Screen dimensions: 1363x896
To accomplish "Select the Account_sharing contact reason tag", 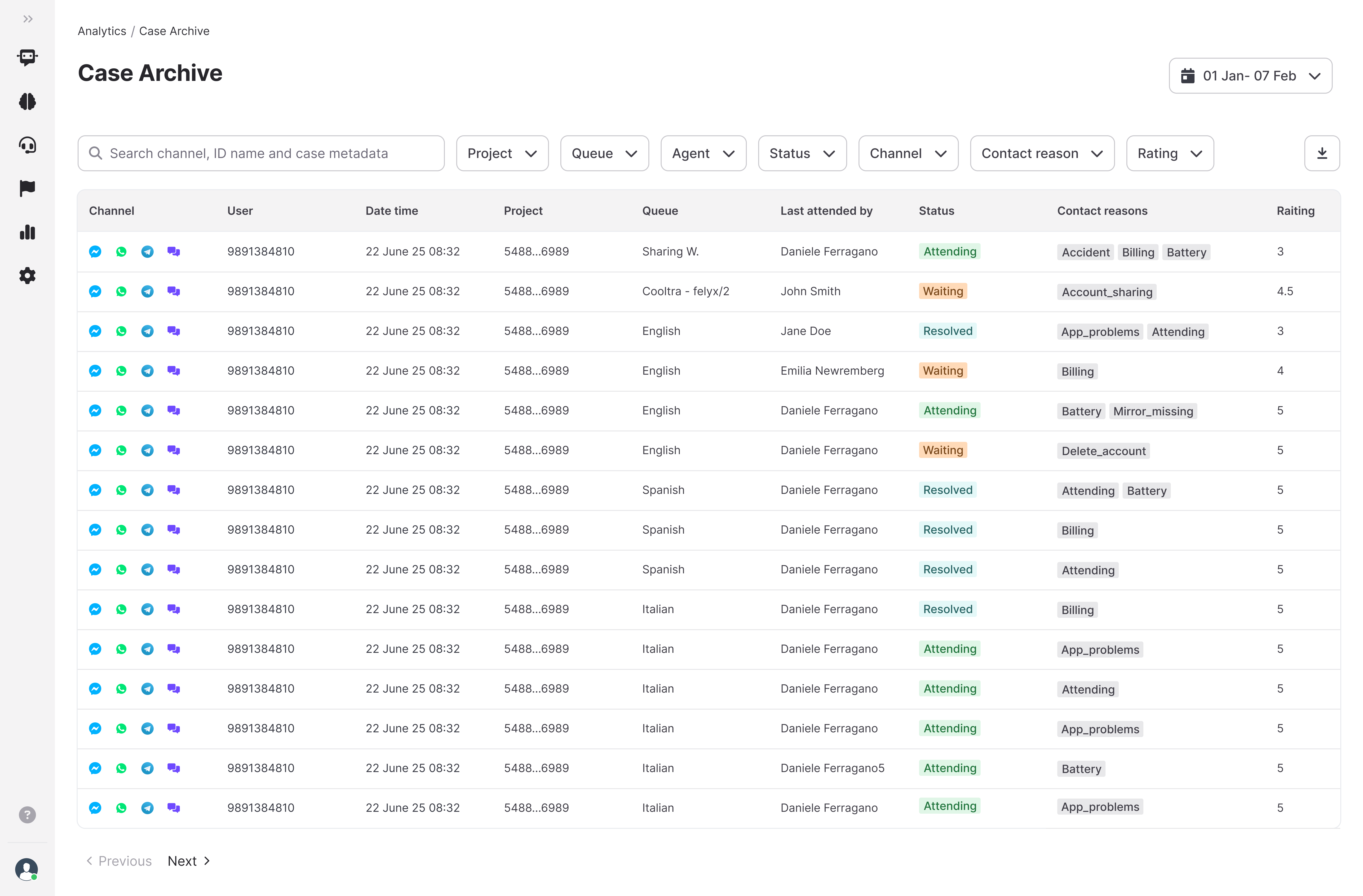I will [x=1106, y=292].
